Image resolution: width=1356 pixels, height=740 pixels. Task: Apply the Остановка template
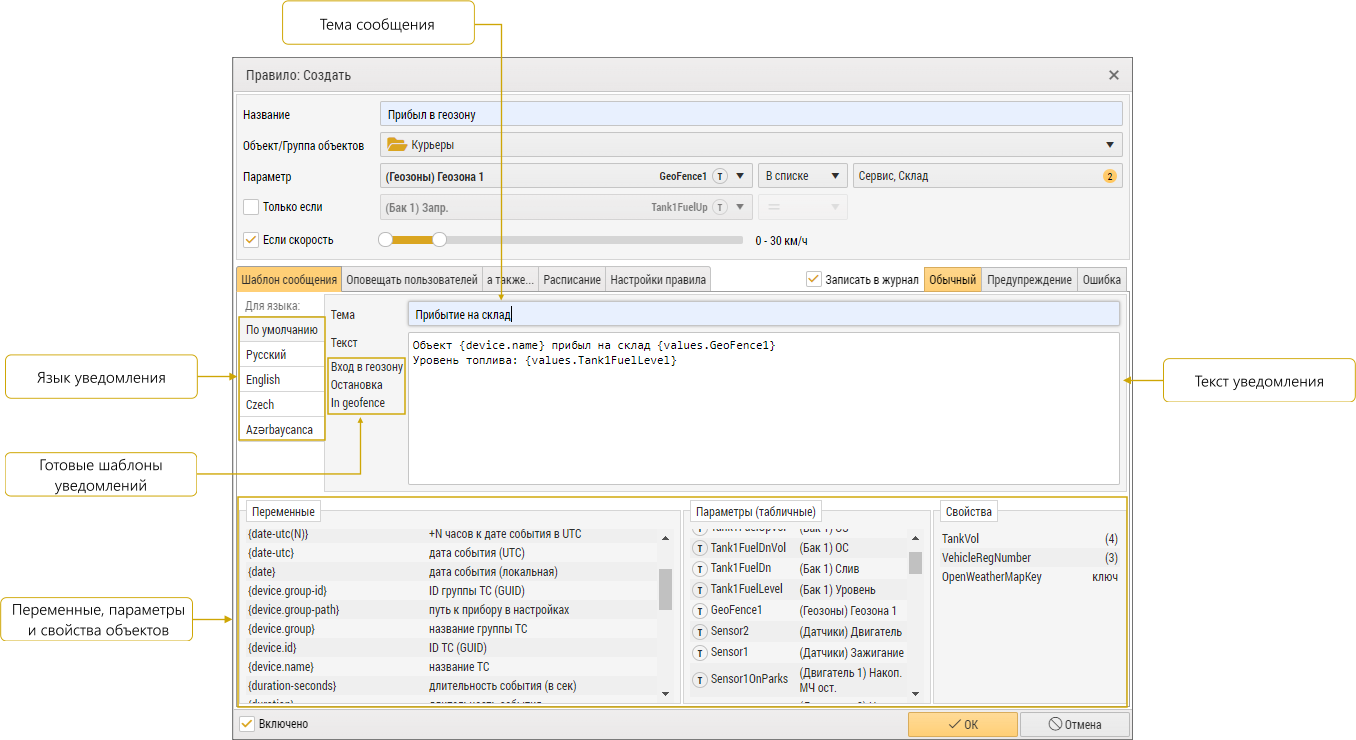[x=356, y=385]
